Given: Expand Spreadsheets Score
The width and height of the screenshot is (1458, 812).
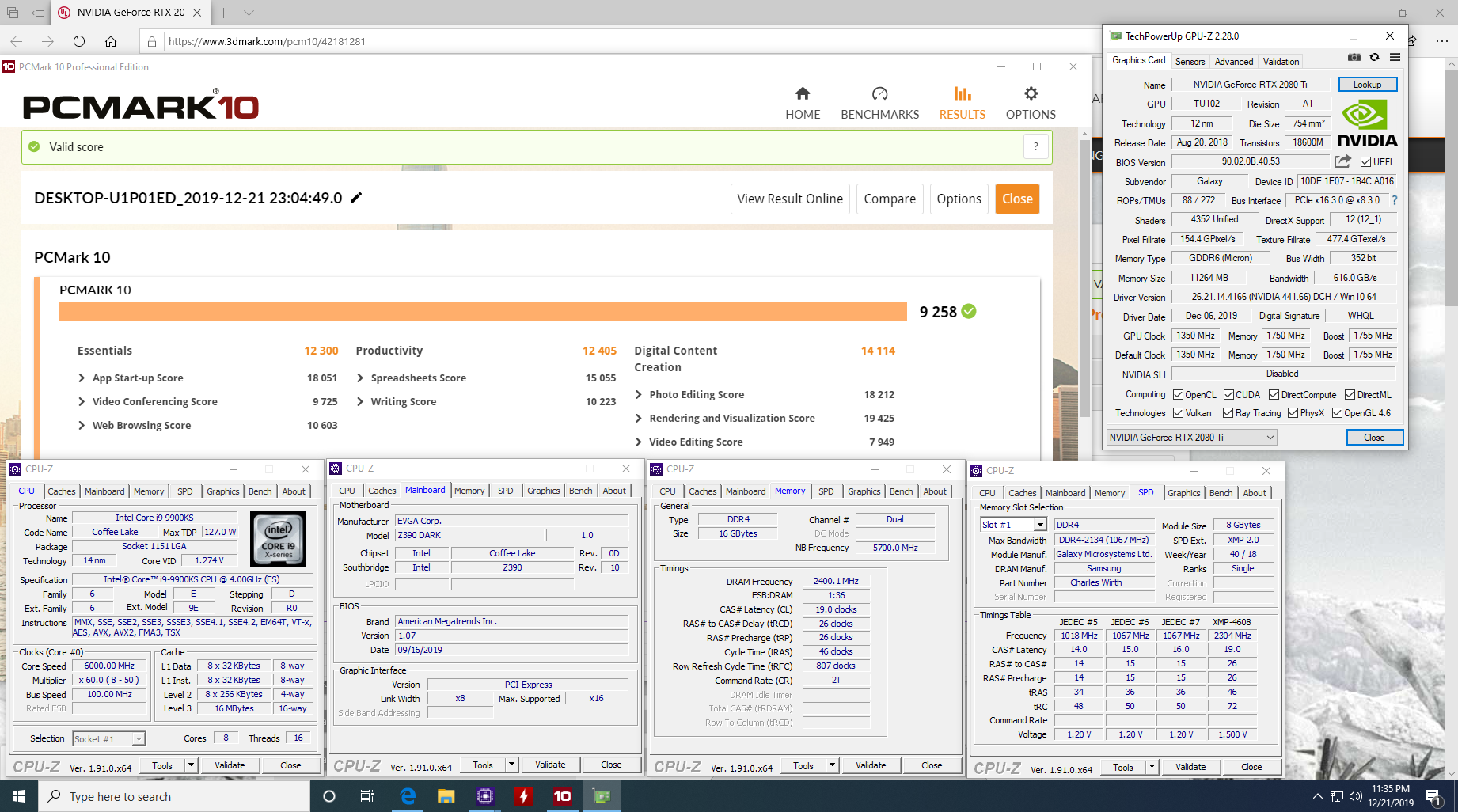Looking at the screenshot, I should point(360,378).
